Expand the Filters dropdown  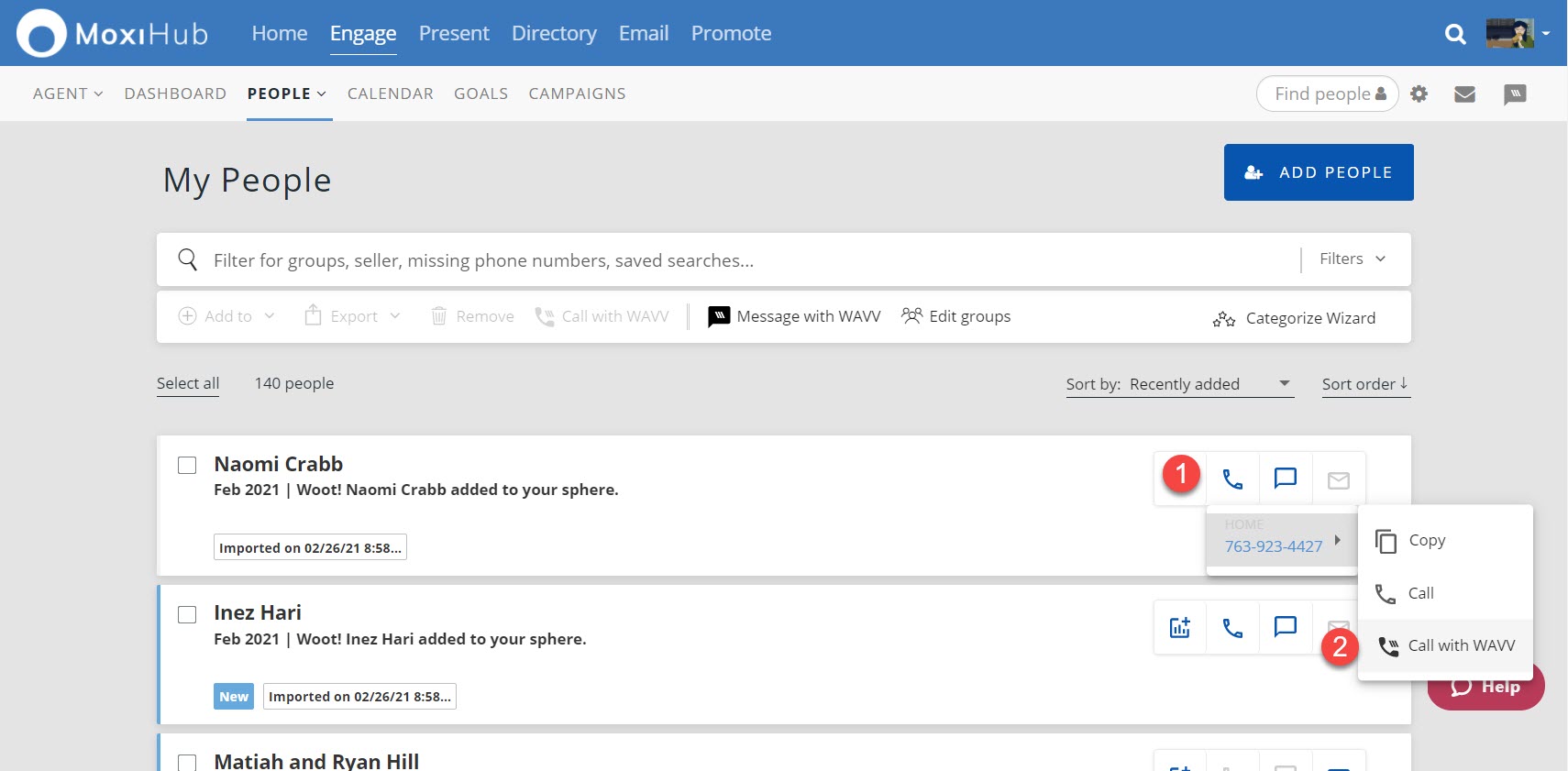tap(1353, 259)
